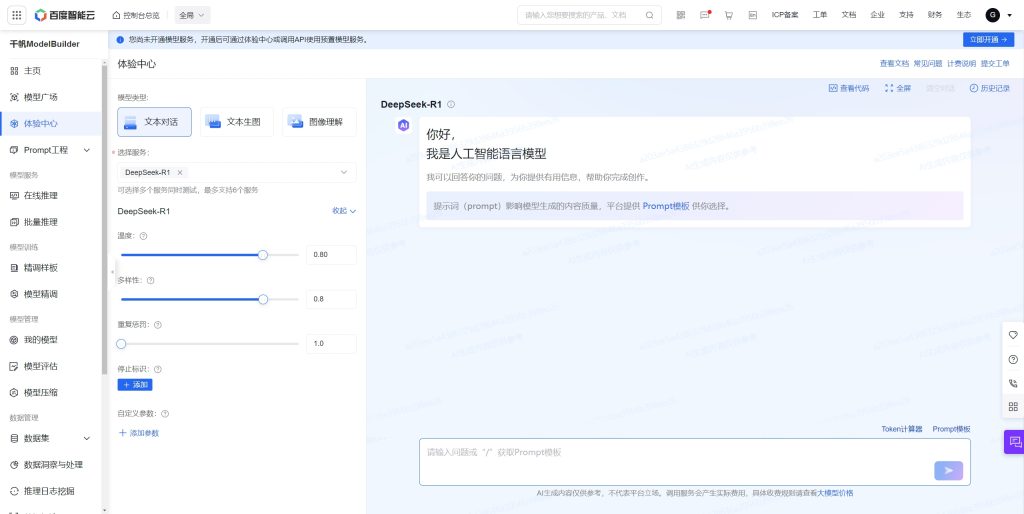Image resolution: width=1024 pixels, height=514 pixels.
Task: Toggle 全屏 fullscreen mode
Action: (x=898, y=88)
